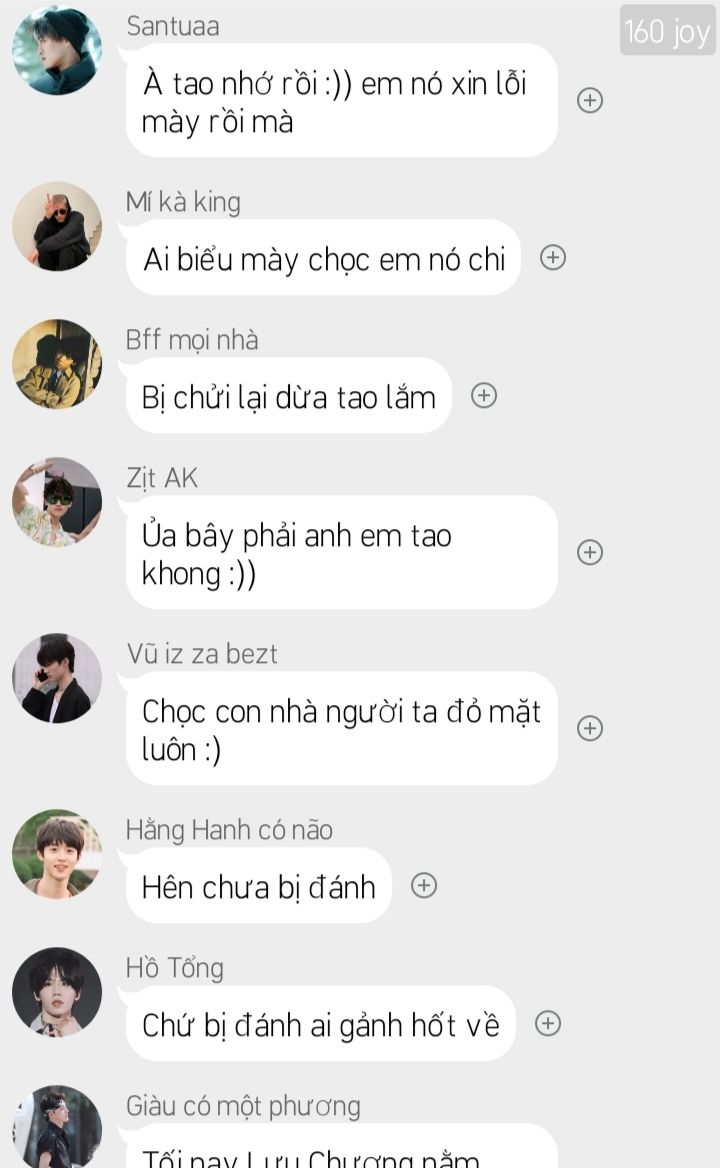Click the '160 joy' badge
720x1168 pixels.
point(667,31)
